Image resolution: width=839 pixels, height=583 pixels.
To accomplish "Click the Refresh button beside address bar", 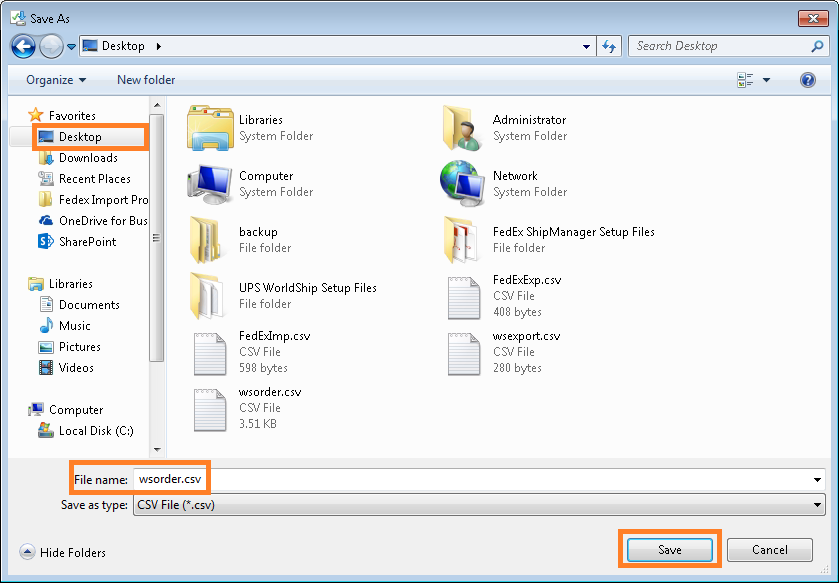I will point(609,47).
